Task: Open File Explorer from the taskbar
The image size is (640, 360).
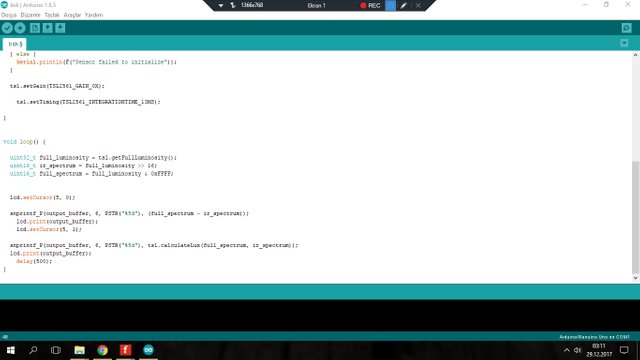Action: point(79,350)
